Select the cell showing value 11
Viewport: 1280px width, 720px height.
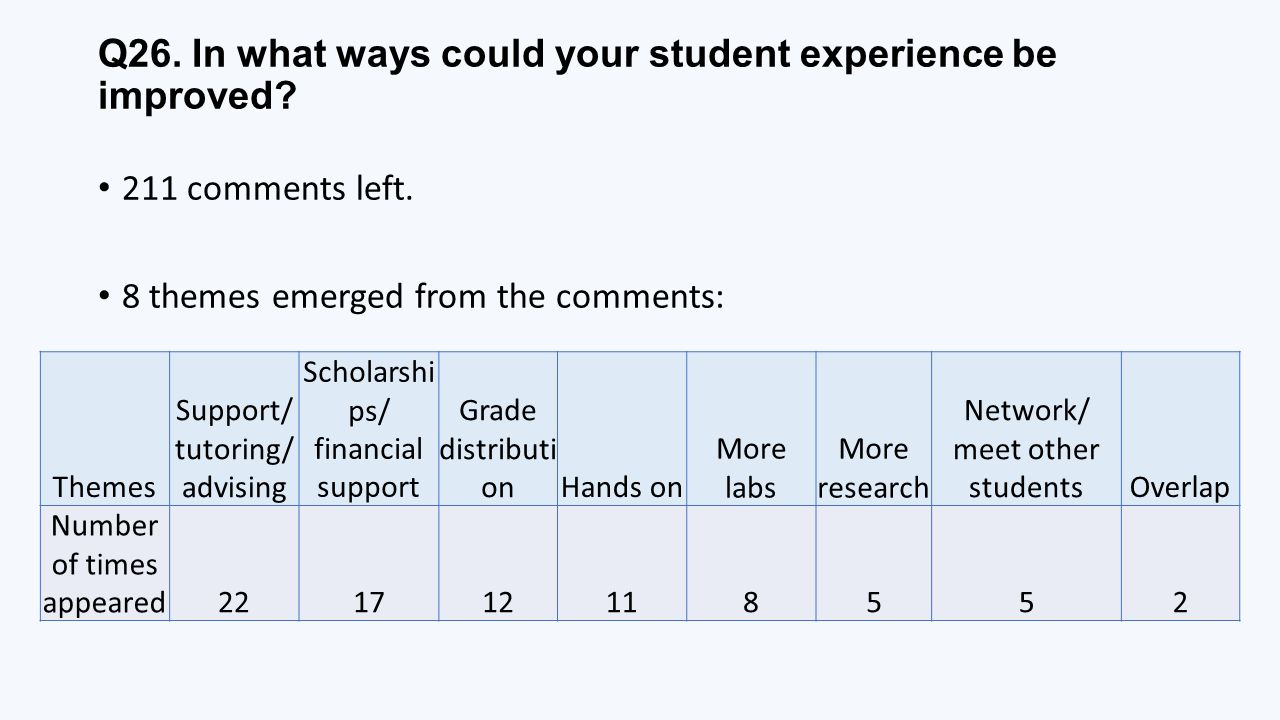coord(622,563)
